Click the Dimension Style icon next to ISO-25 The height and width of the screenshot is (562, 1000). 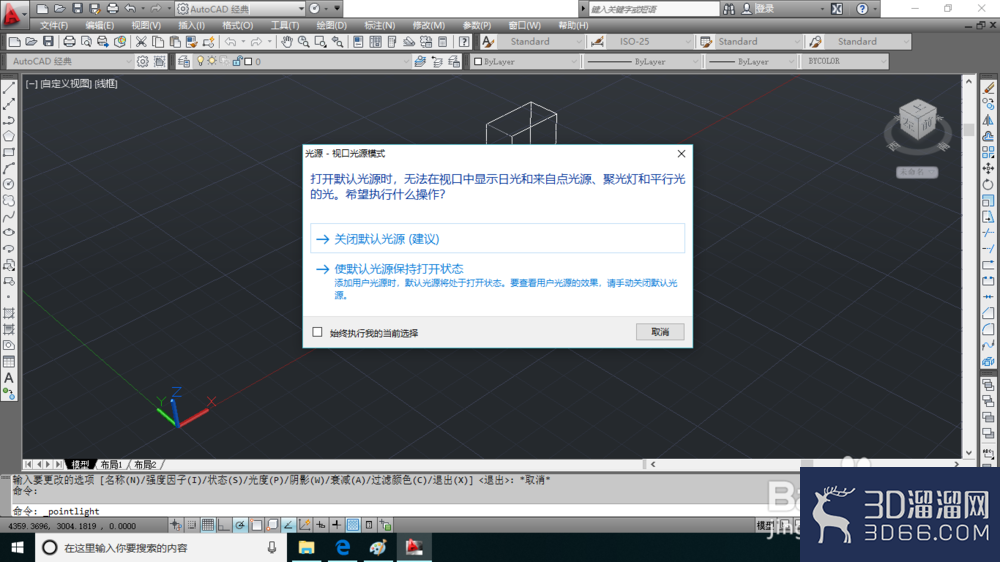(x=597, y=41)
